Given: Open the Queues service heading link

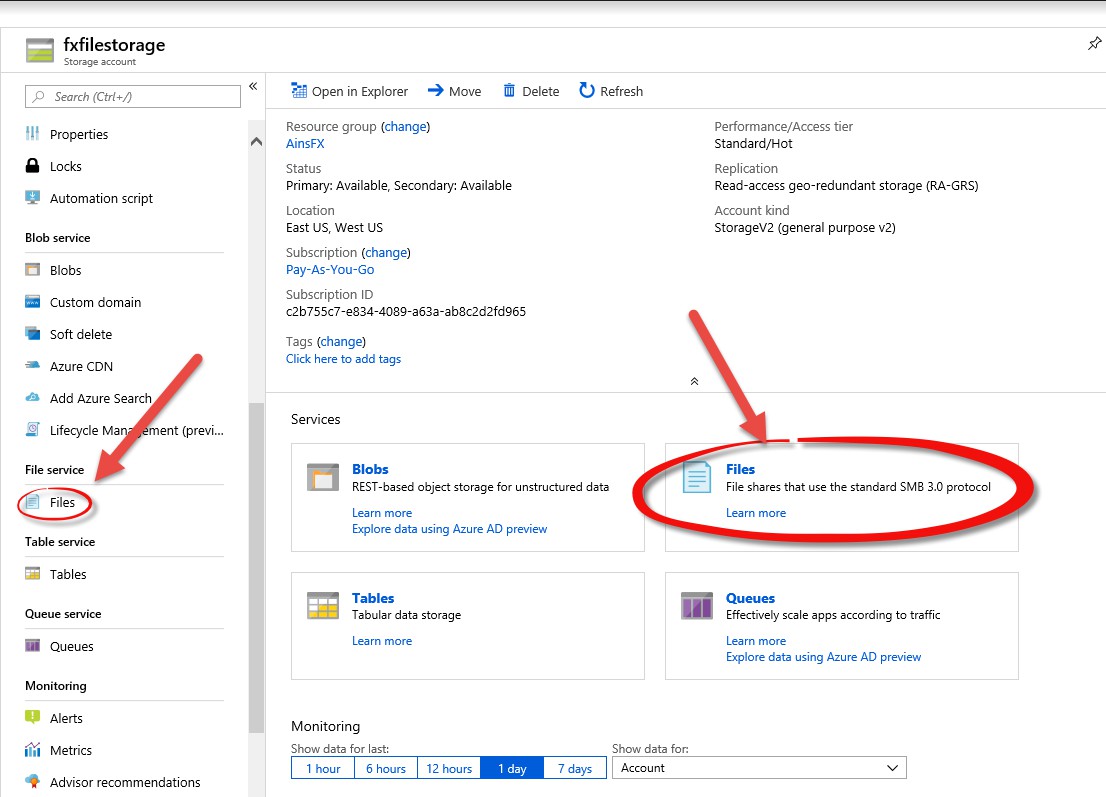Looking at the screenshot, I should pyautogui.click(x=750, y=598).
